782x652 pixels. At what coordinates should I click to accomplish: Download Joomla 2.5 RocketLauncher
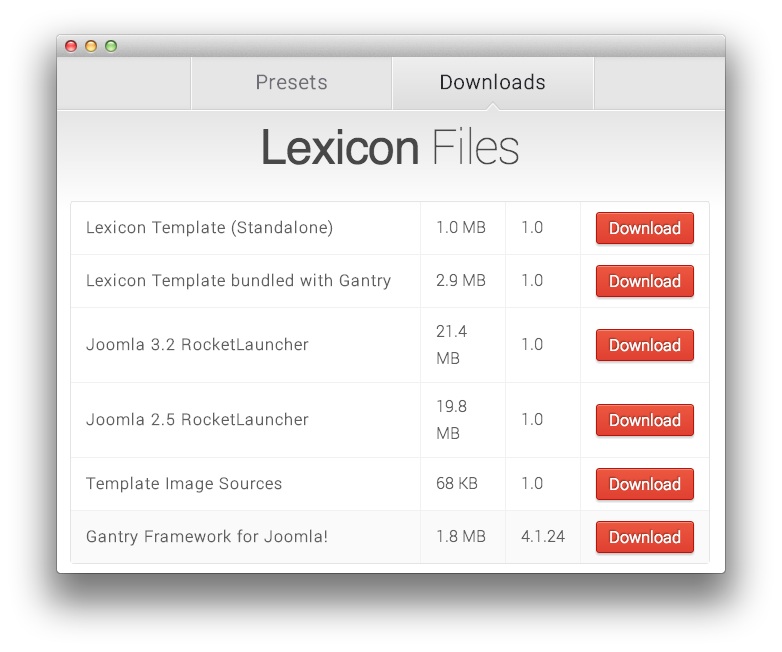click(644, 420)
